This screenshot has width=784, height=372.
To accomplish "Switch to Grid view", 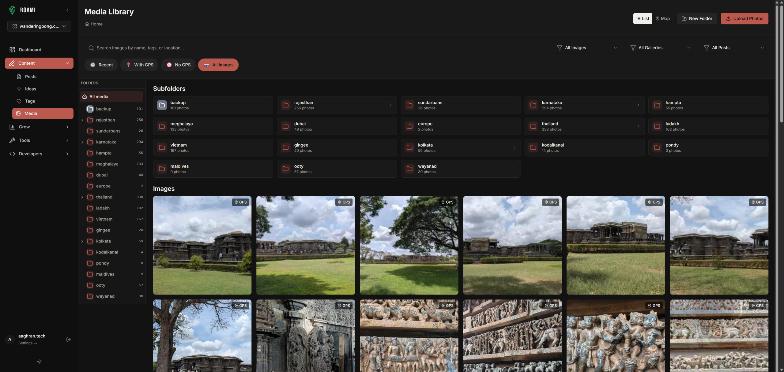I will point(642,18).
